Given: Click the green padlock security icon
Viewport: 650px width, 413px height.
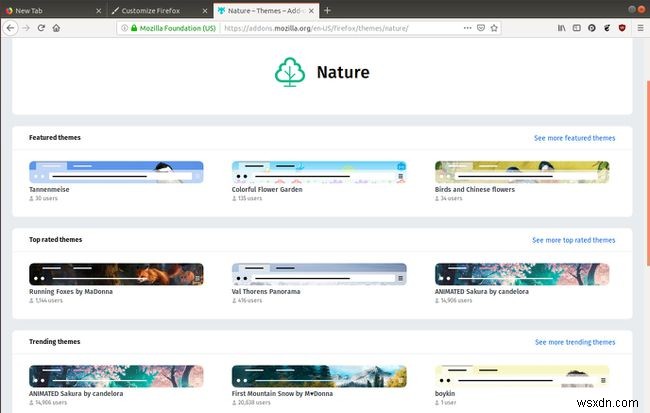Looking at the screenshot, I should click(x=134, y=28).
